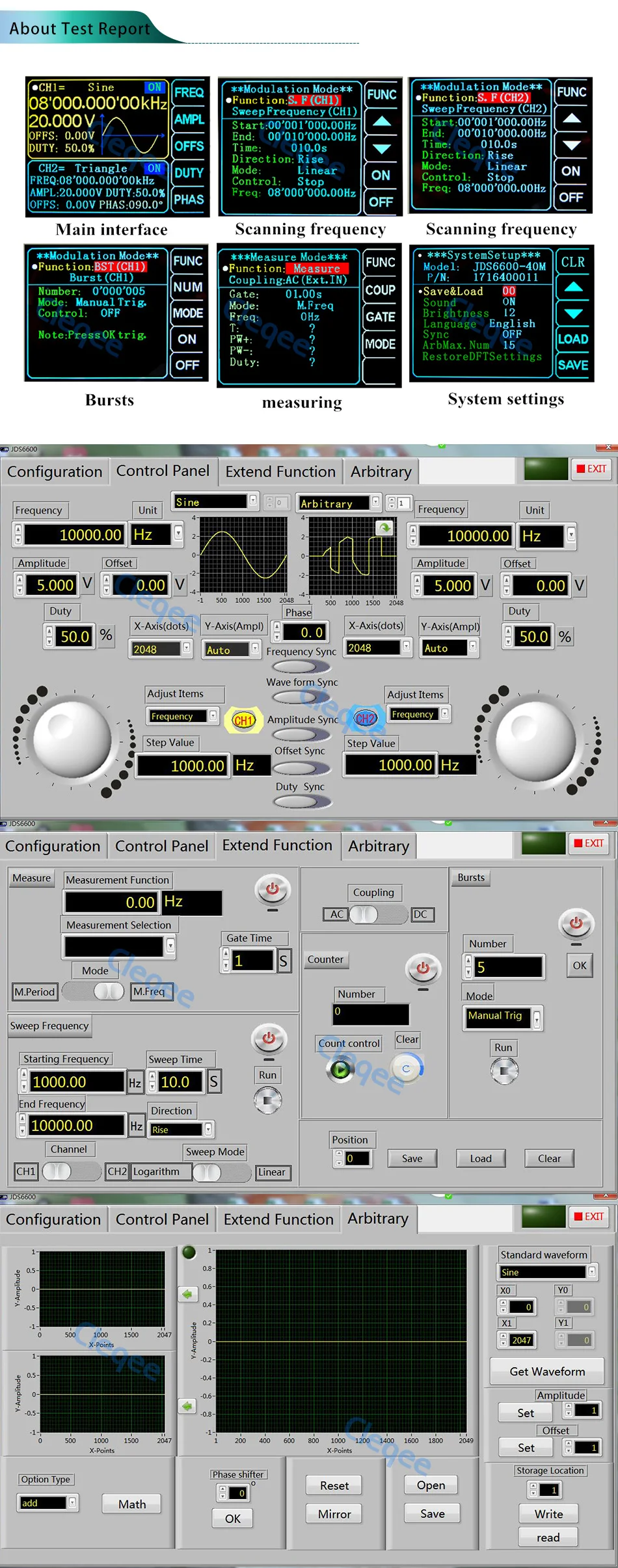Click the arbitrary waveform refresh icon
Viewport: 618px width, 1568px height.
click(x=385, y=527)
